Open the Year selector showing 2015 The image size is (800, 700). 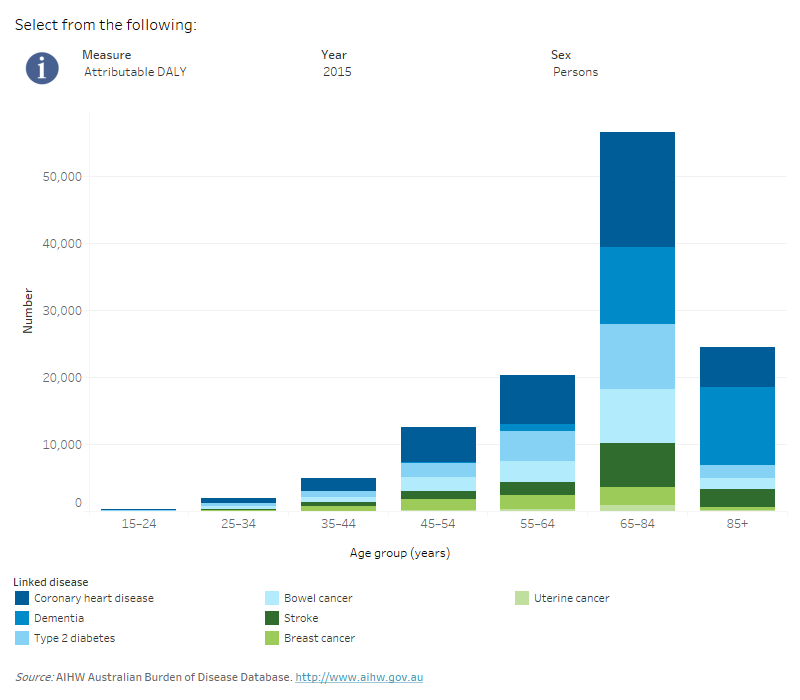coord(338,72)
